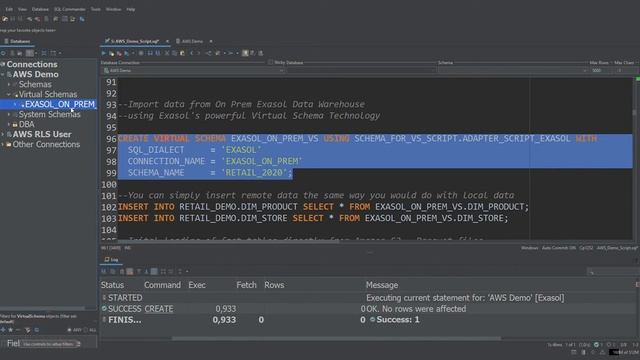Click the Status column header in log
640x360 pixels.
pyautogui.click(x=112, y=285)
